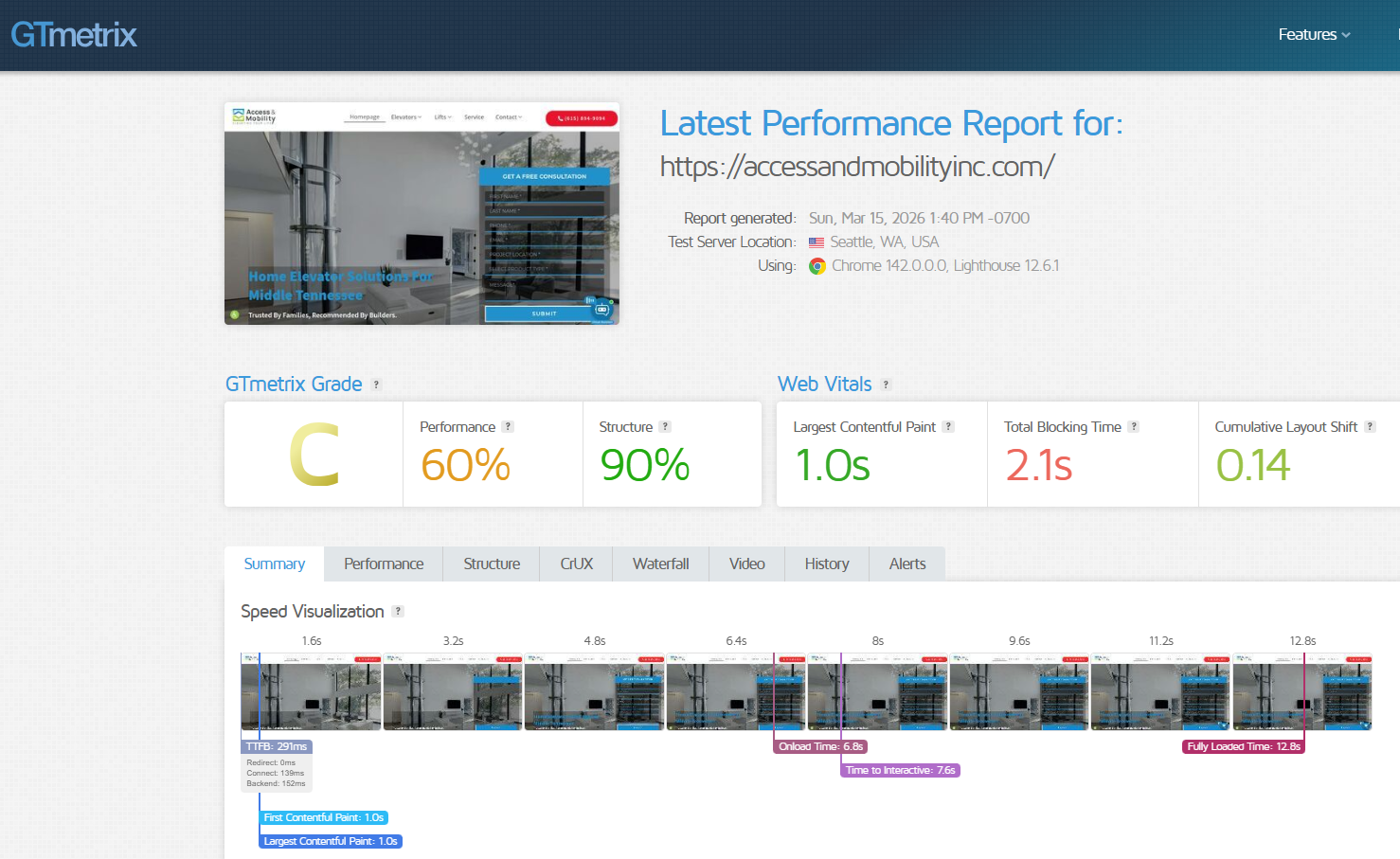Click the 0.14 layout shift value
The image size is (1400, 859).
[x=1252, y=465]
